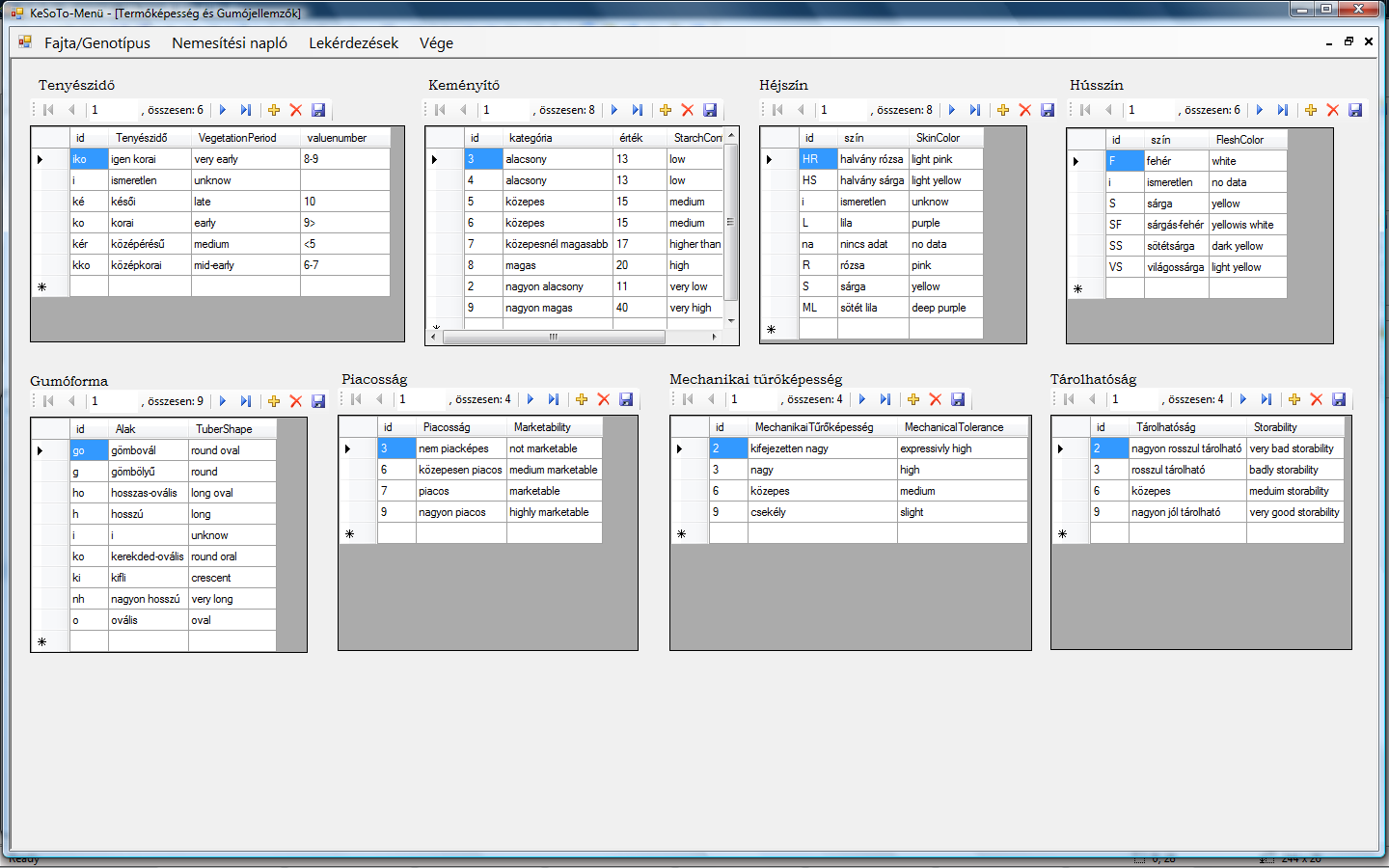
Task: Open the Vége menu
Action: pos(436,42)
